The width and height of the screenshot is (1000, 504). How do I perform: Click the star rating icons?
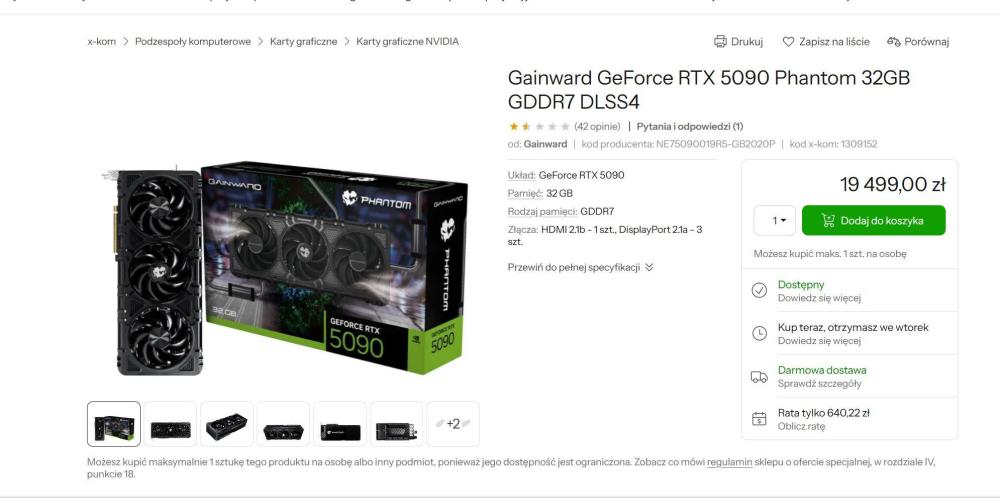click(x=539, y=126)
